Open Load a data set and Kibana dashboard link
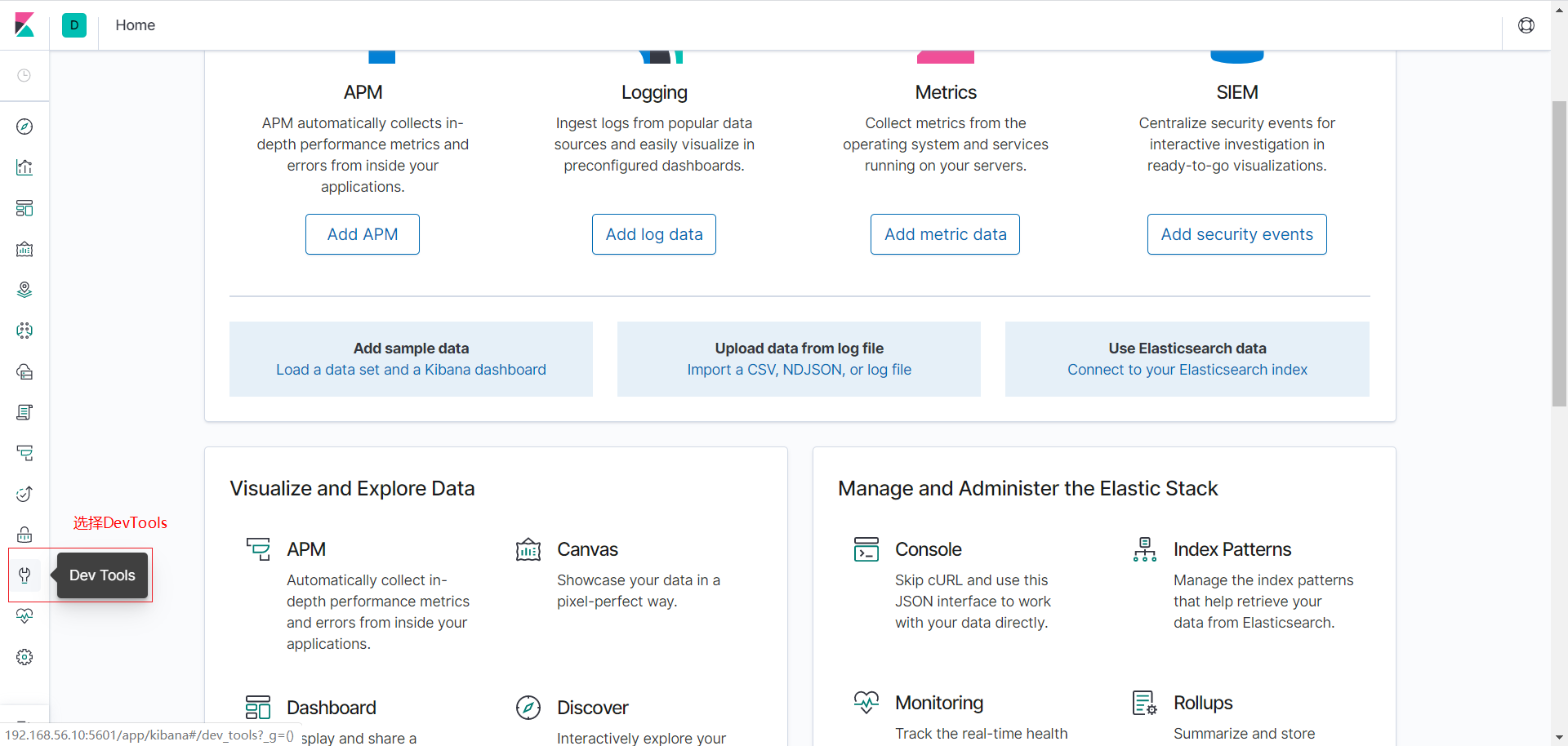The image size is (1568, 746). (411, 370)
